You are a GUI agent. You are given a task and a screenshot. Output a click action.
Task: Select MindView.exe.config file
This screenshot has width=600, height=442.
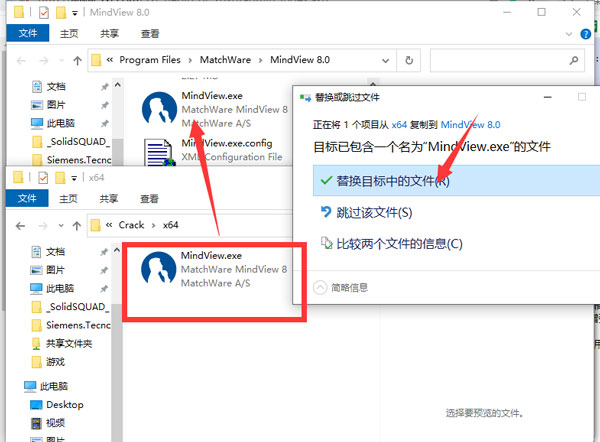[214, 150]
